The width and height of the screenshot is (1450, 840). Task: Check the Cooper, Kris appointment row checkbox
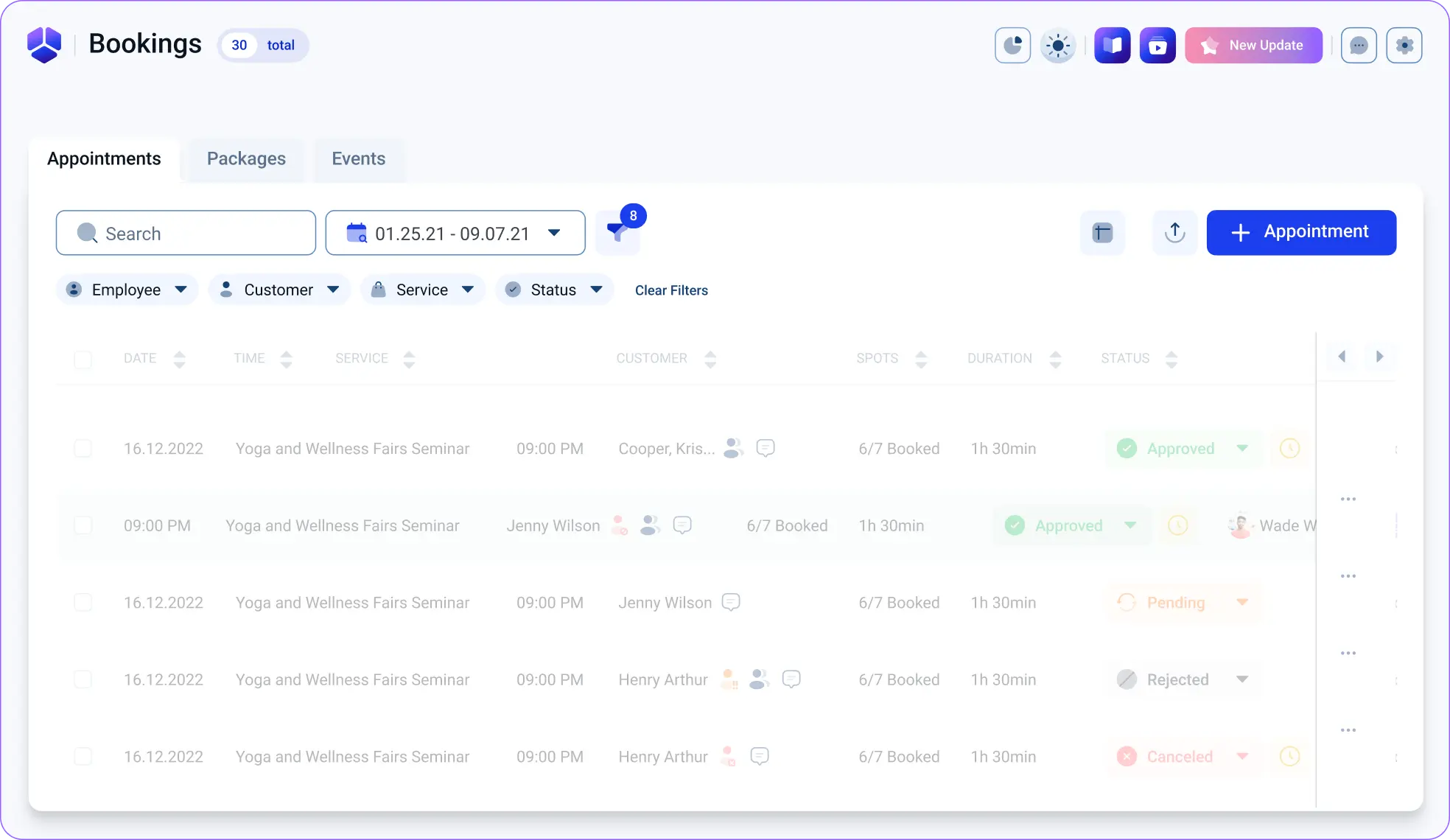83,449
